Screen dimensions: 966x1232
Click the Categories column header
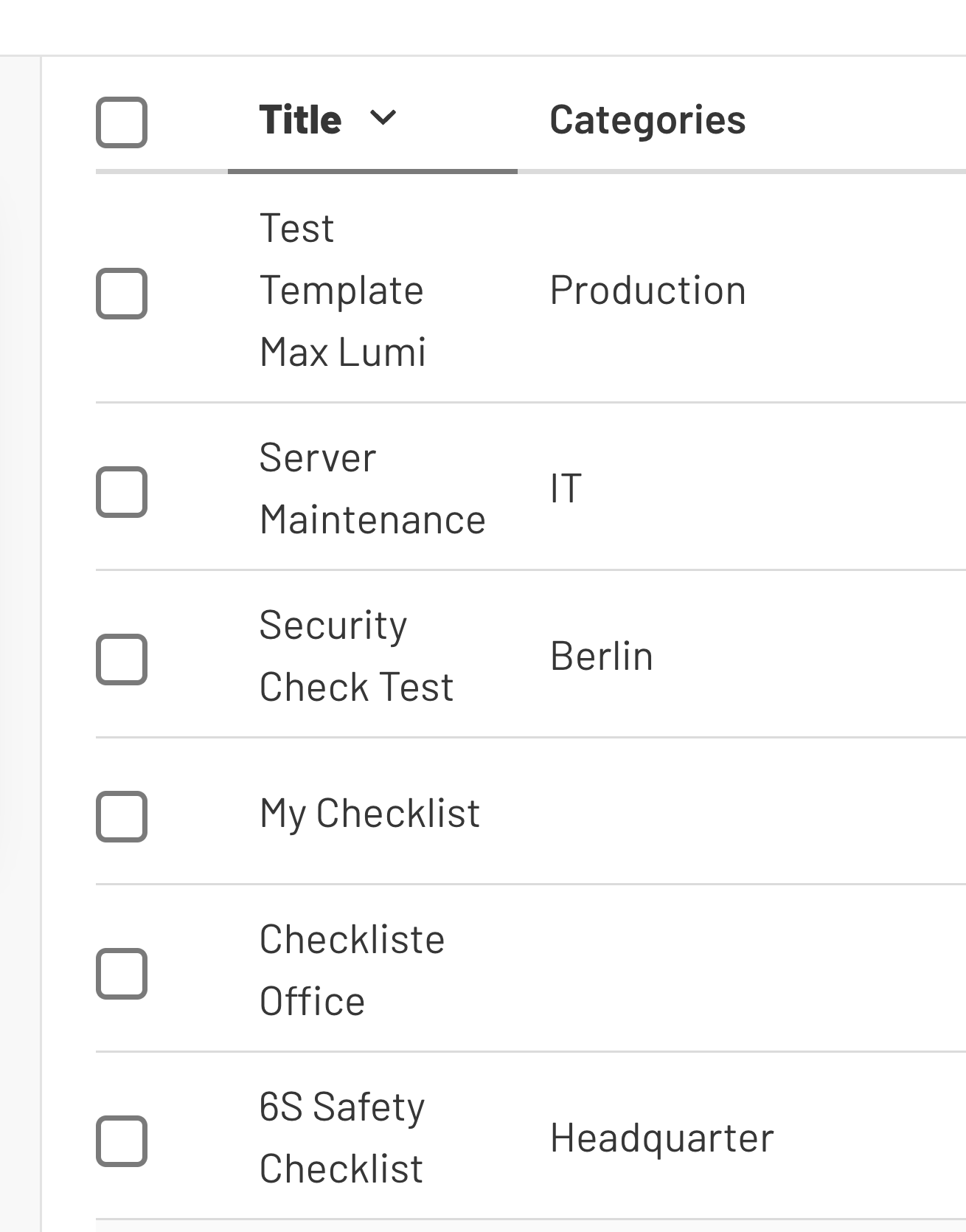pos(648,118)
